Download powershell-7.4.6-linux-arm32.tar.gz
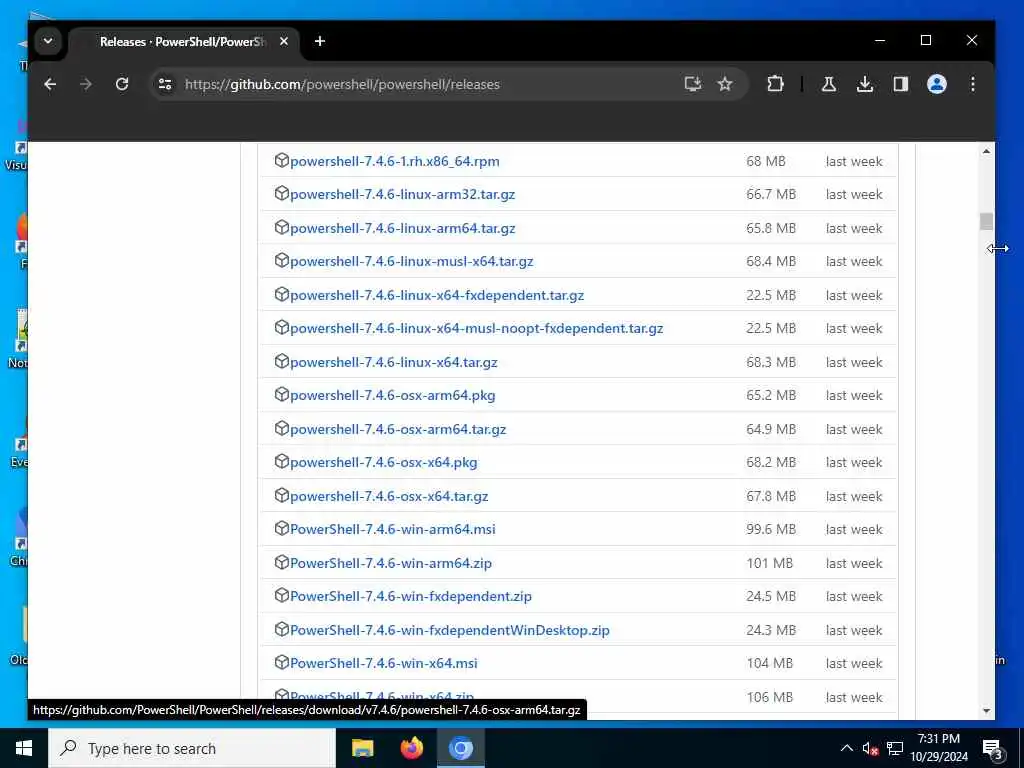This screenshot has width=1024, height=768. [x=402, y=195]
